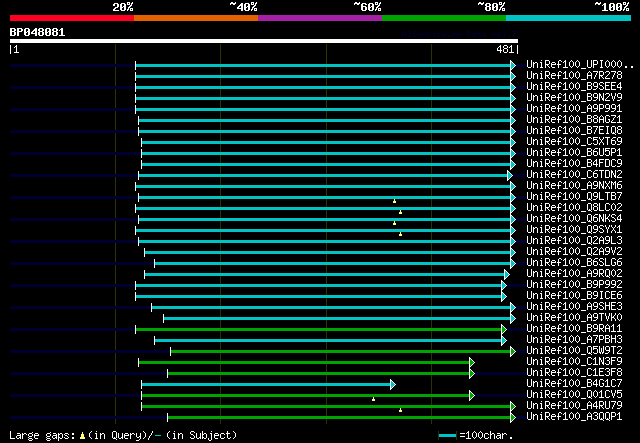Click the cyan ~100% legend segment
Image resolution: width=640 pixels, height=443 pixels.
tap(568, 18)
